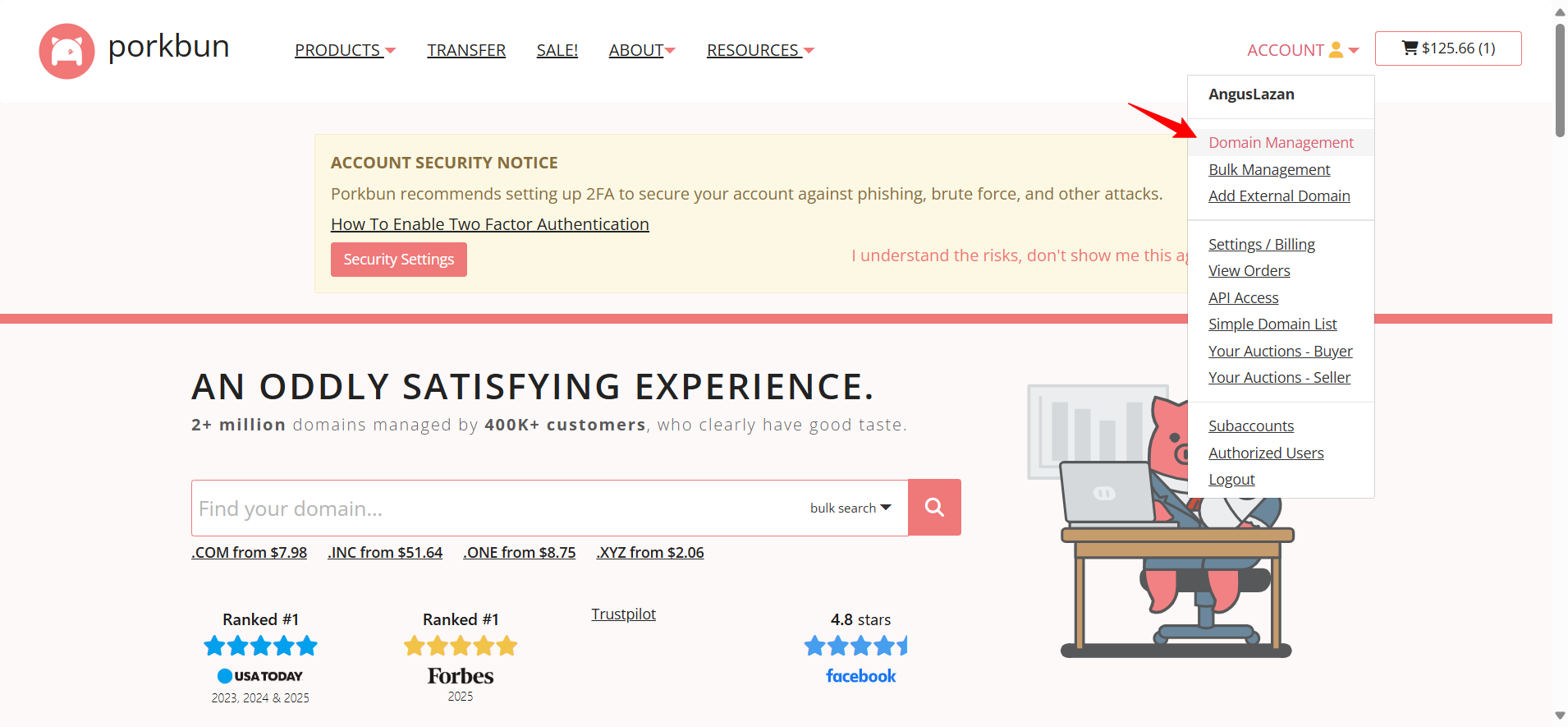The width and height of the screenshot is (1568, 727).
Task: Dismiss notice via 'I understand the risks' link
Action: [x=1019, y=255]
